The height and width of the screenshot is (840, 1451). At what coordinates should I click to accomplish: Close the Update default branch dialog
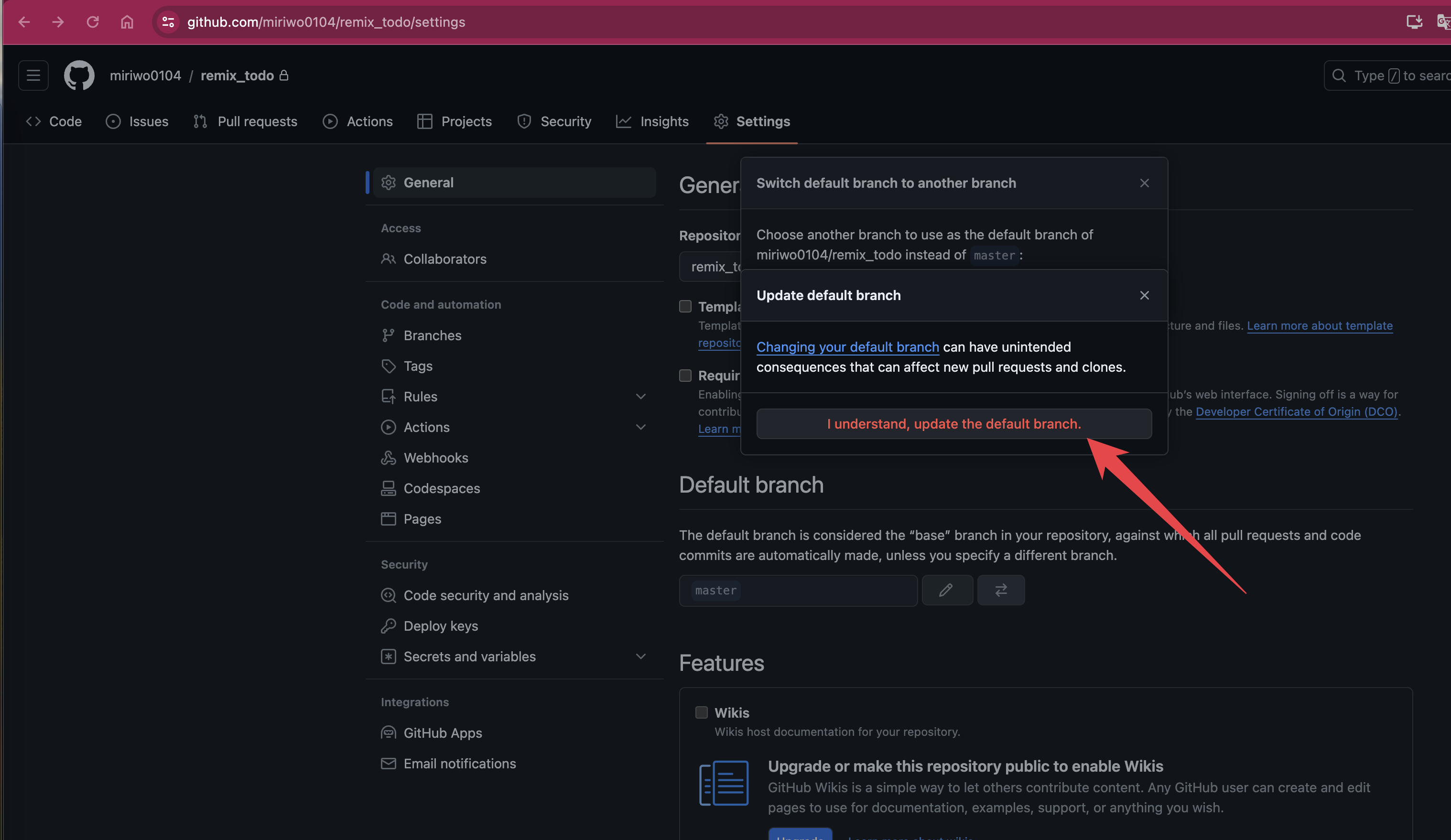pyautogui.click(x=1144, y=295)
